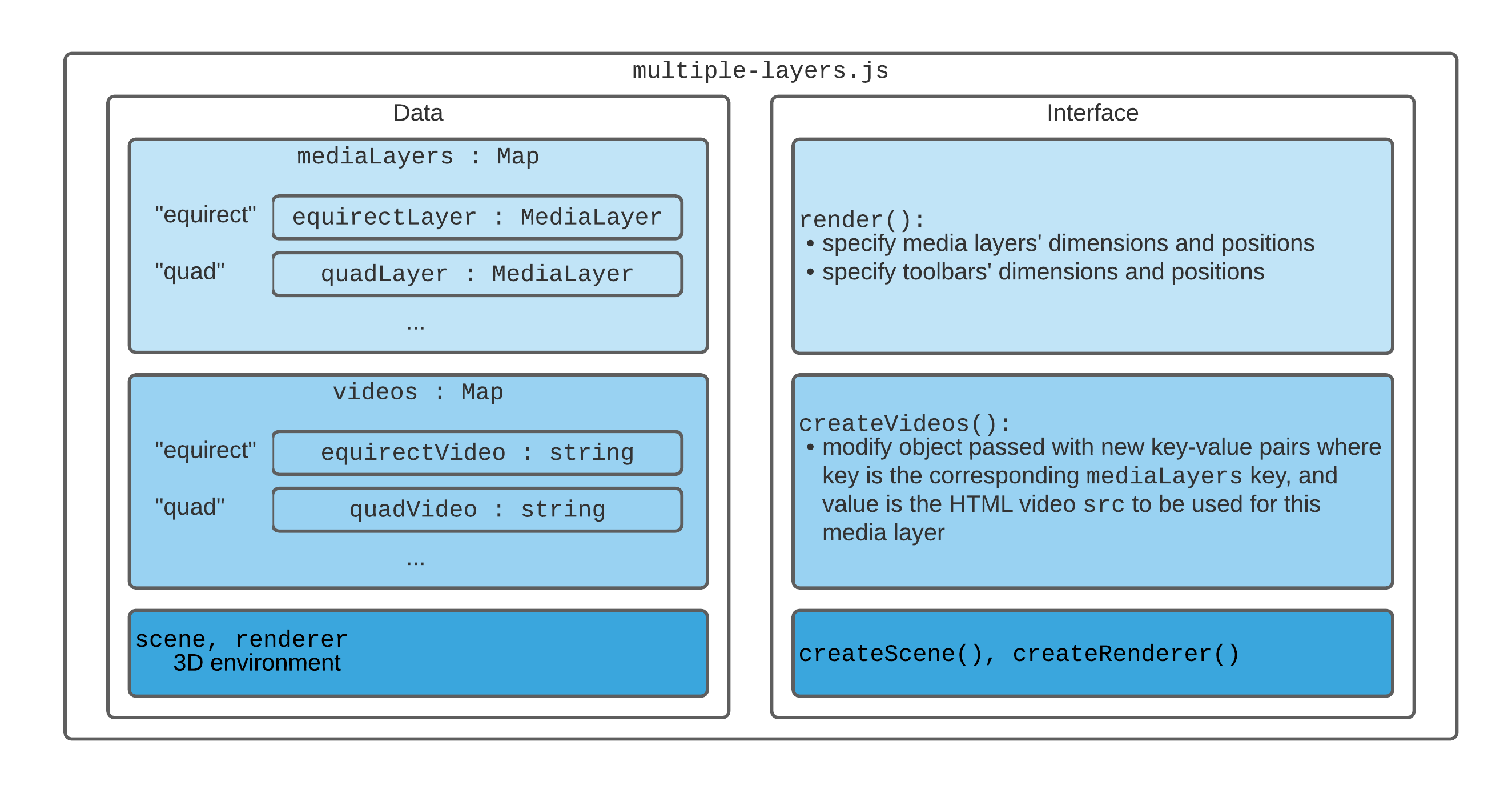
Task: Click the createVideos(): heading
Action: (x=904, y=423)
